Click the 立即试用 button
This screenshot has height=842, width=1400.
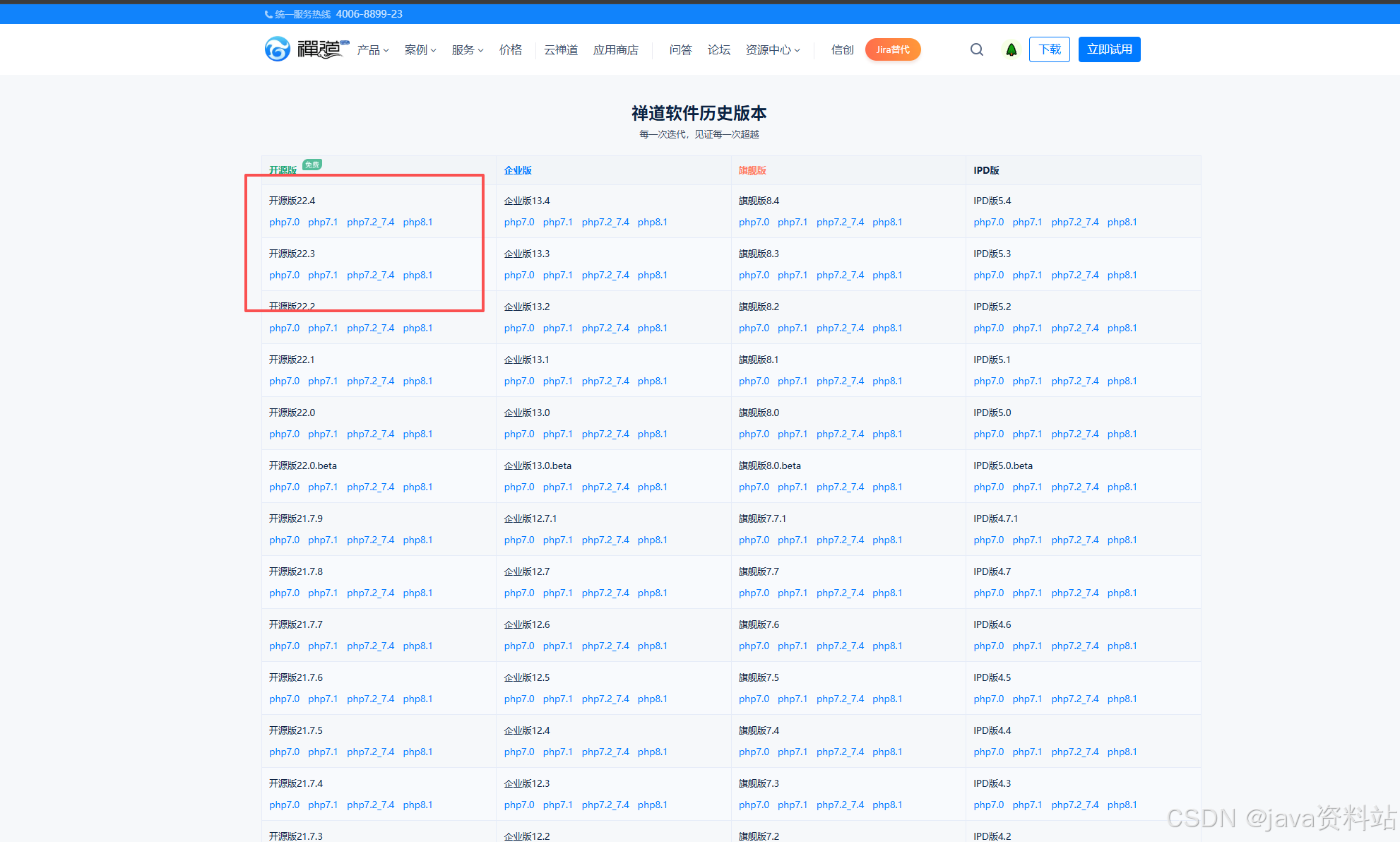(x=1110, y=49)
